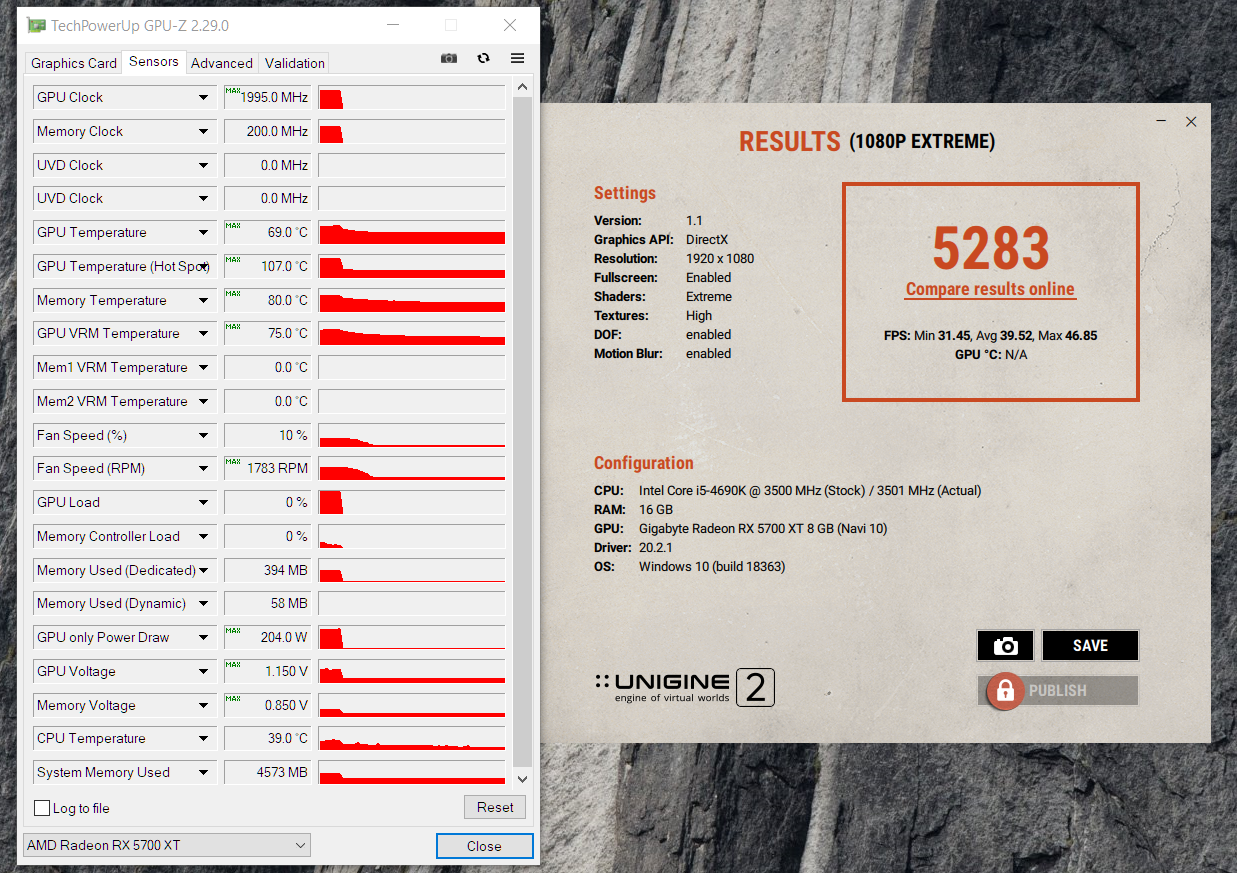Open GPU Temperature (Hot Spot) dropdown

point(204,266)
